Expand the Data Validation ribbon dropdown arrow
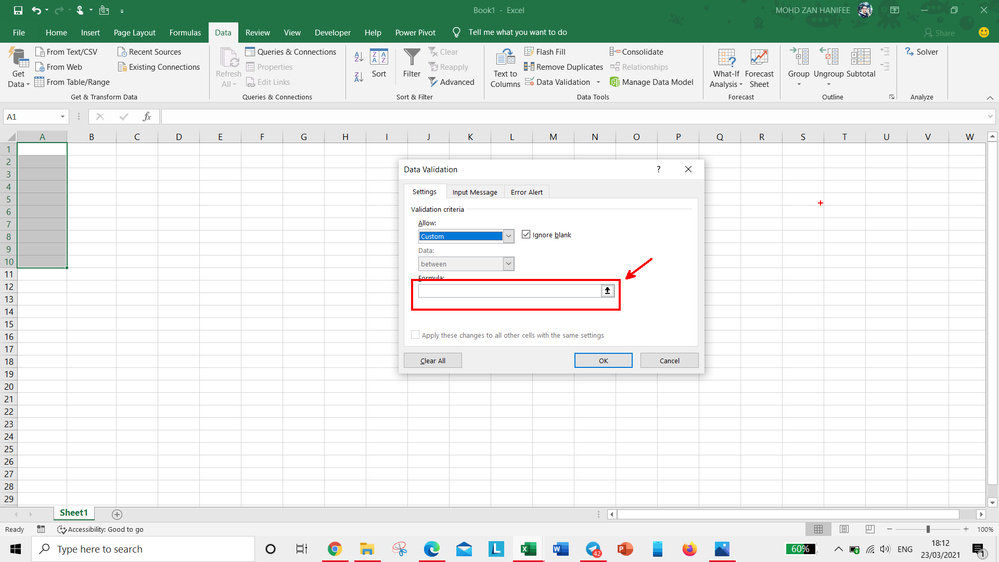999x562 pixels. (x=598, y=82)
